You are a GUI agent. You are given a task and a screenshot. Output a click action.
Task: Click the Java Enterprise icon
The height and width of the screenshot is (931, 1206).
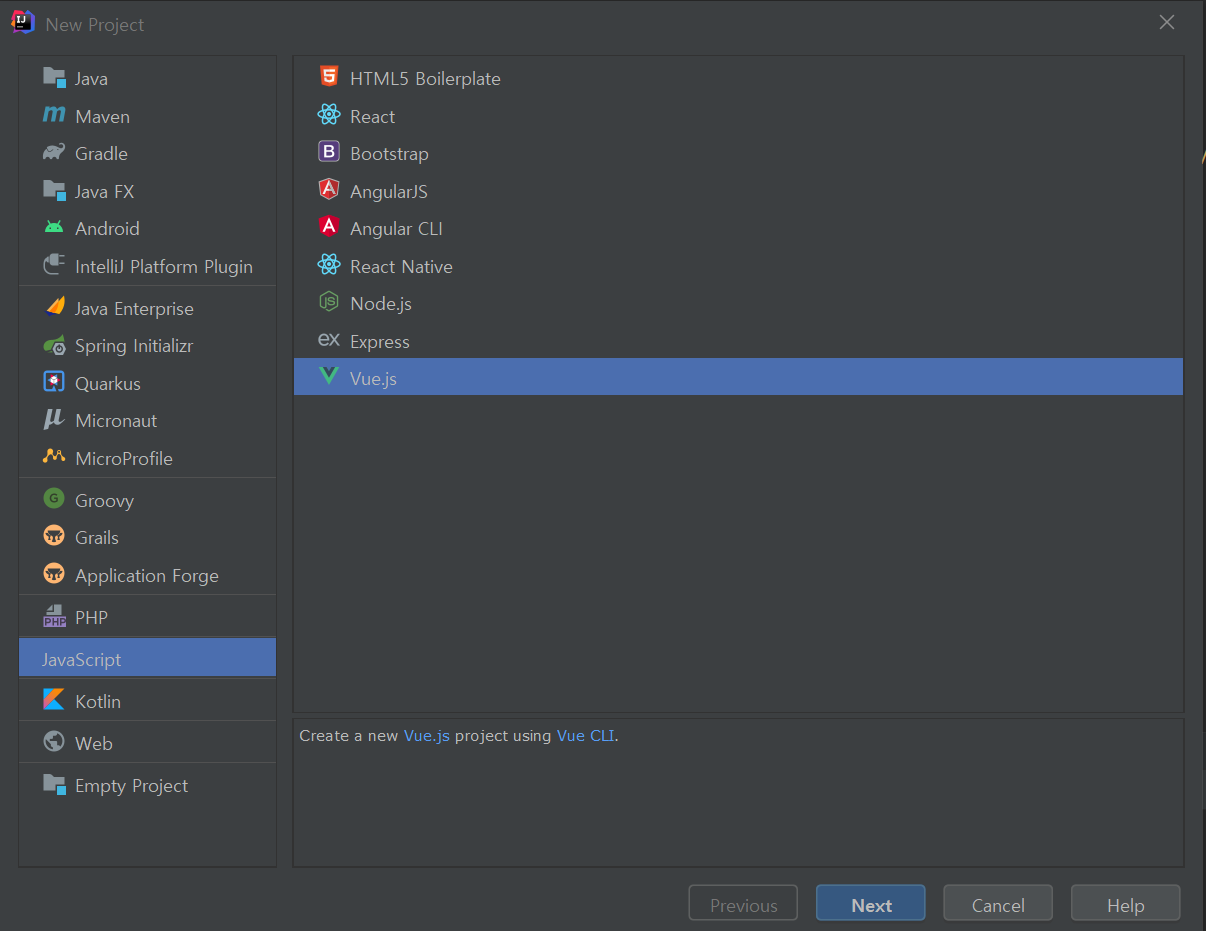pyautogui.click(x=54, y=308)
